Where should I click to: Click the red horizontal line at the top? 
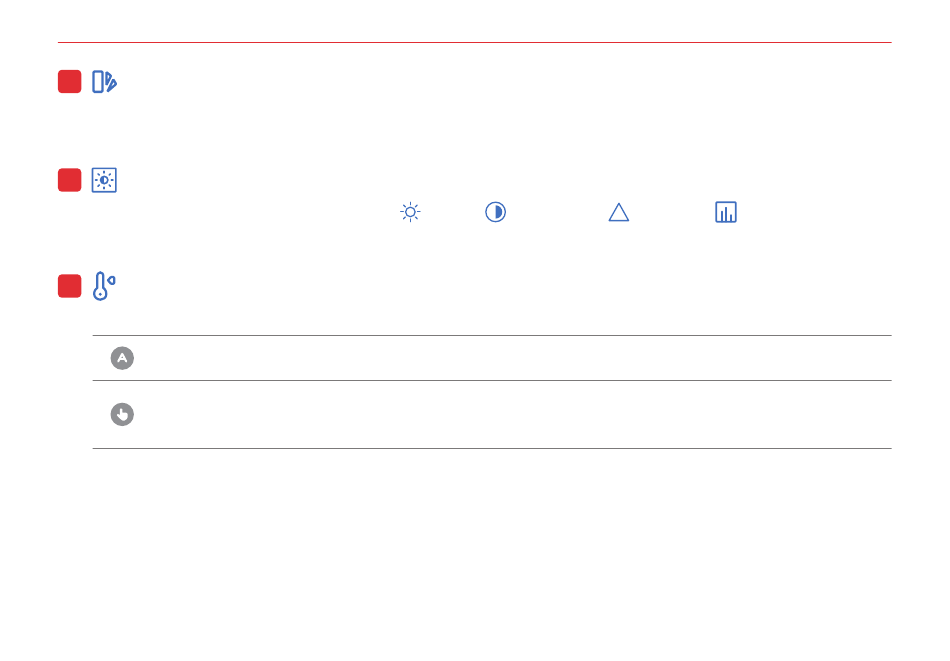474,42
